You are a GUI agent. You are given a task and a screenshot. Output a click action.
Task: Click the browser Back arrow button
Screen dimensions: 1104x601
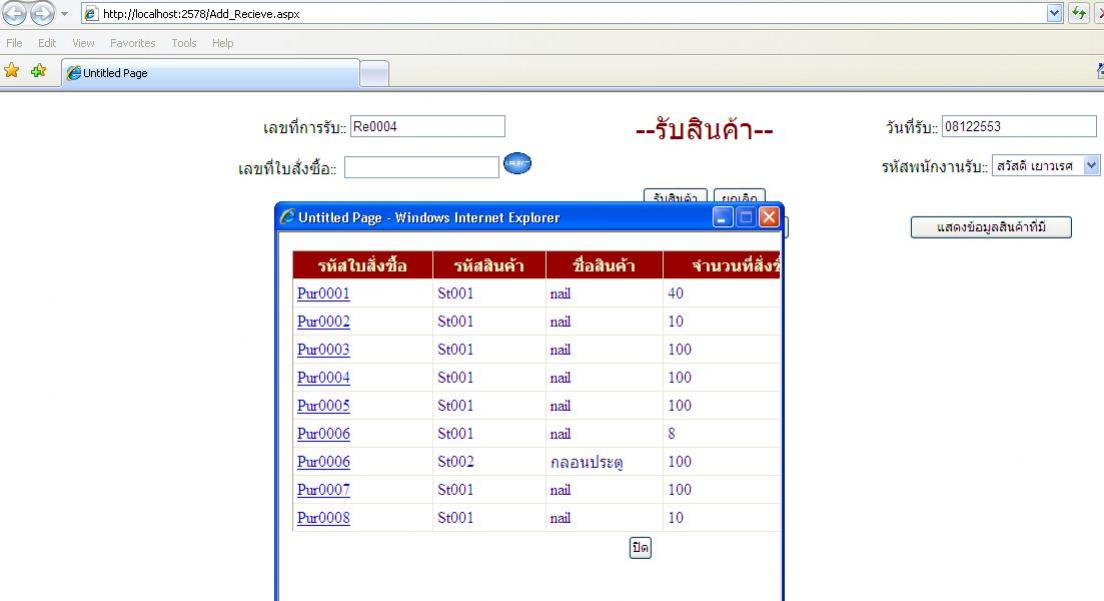[x=14, y=13]
